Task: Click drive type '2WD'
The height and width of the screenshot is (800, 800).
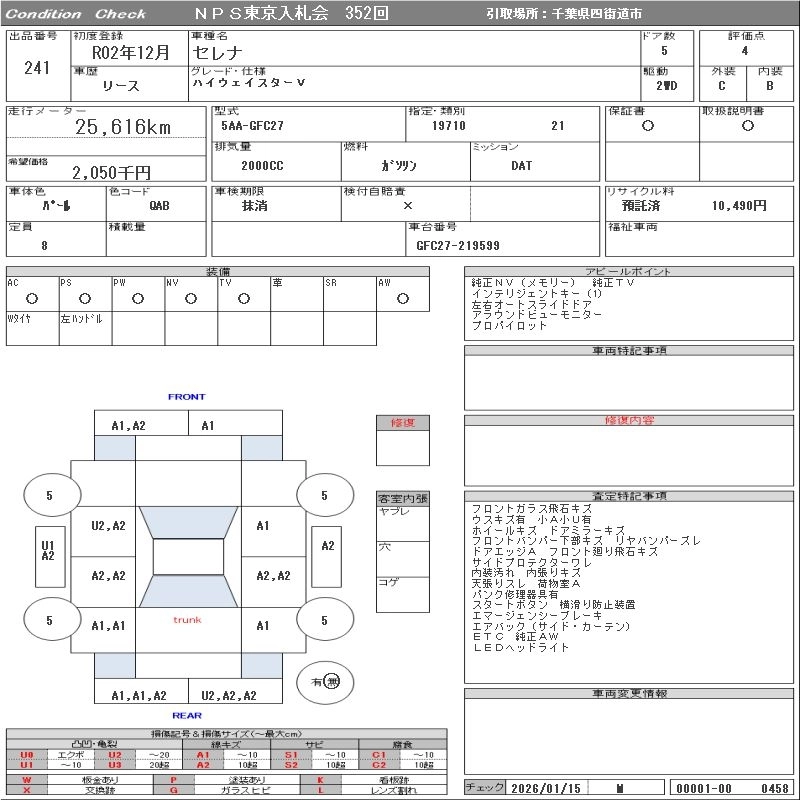Action: [666, 86]
